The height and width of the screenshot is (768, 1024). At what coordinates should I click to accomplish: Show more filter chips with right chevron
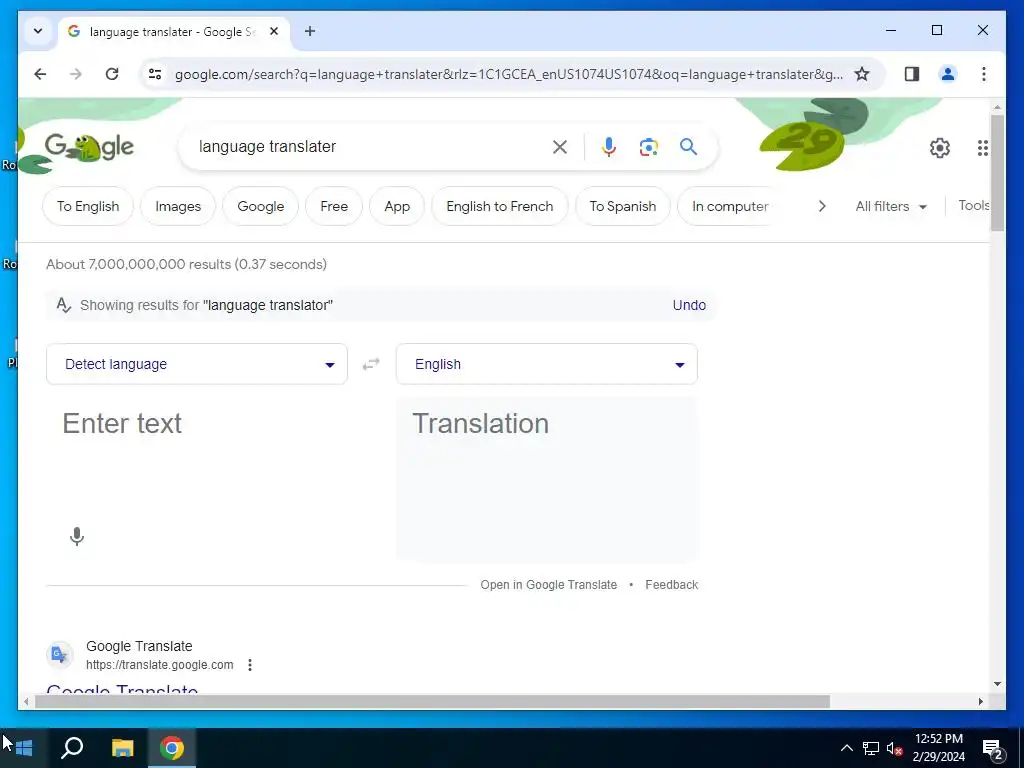click(x=822, y=206)
